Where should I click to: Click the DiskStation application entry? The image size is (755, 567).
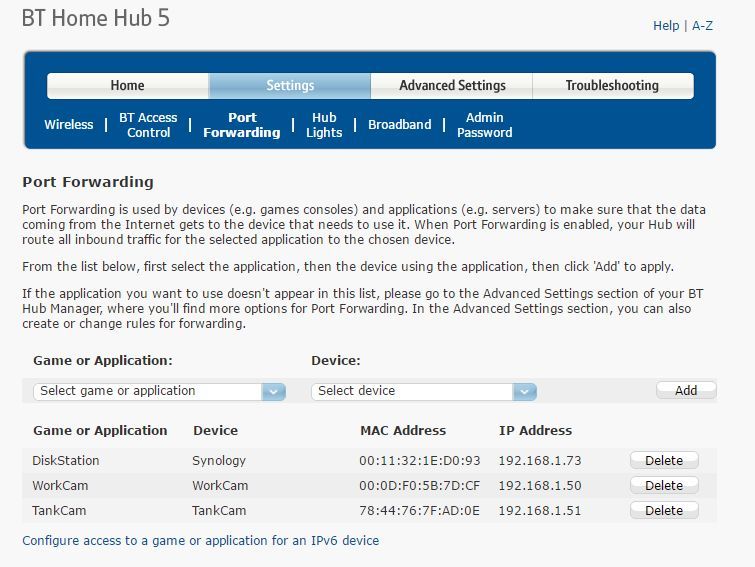[x=65, y=461]
